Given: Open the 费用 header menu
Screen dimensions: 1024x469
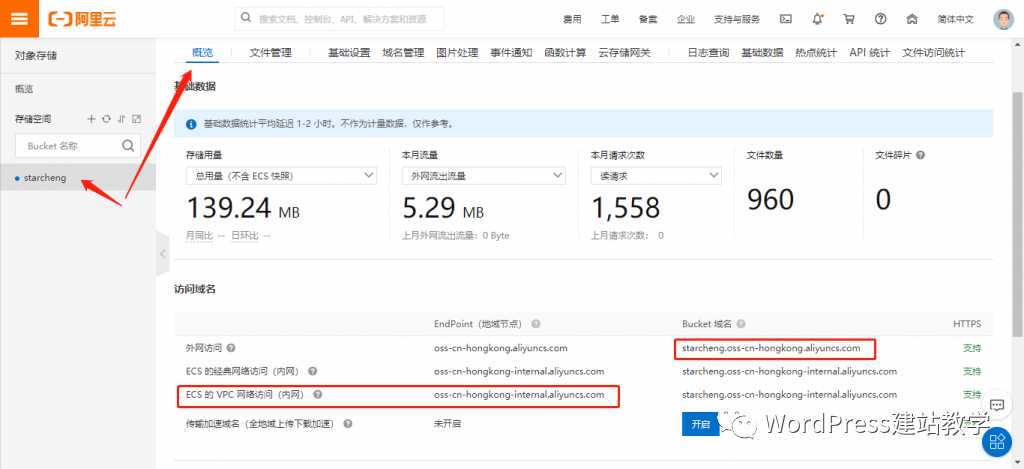Looking at the screenshot, I should pos(572,19).
